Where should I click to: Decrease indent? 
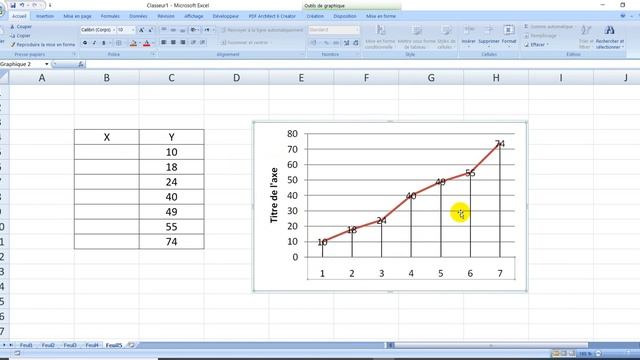[193, 42]
